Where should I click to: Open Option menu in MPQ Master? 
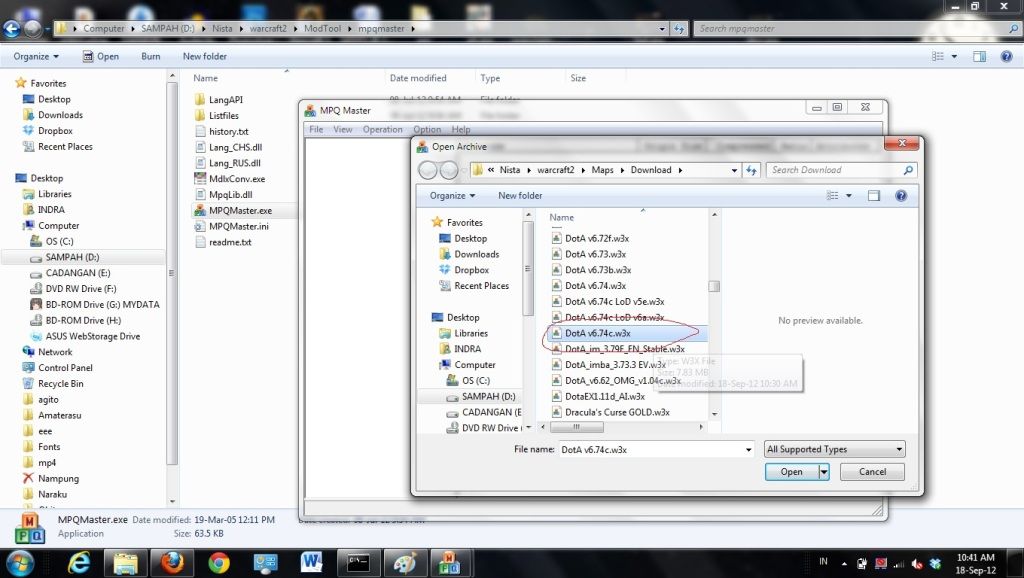(x=427, y=129)
